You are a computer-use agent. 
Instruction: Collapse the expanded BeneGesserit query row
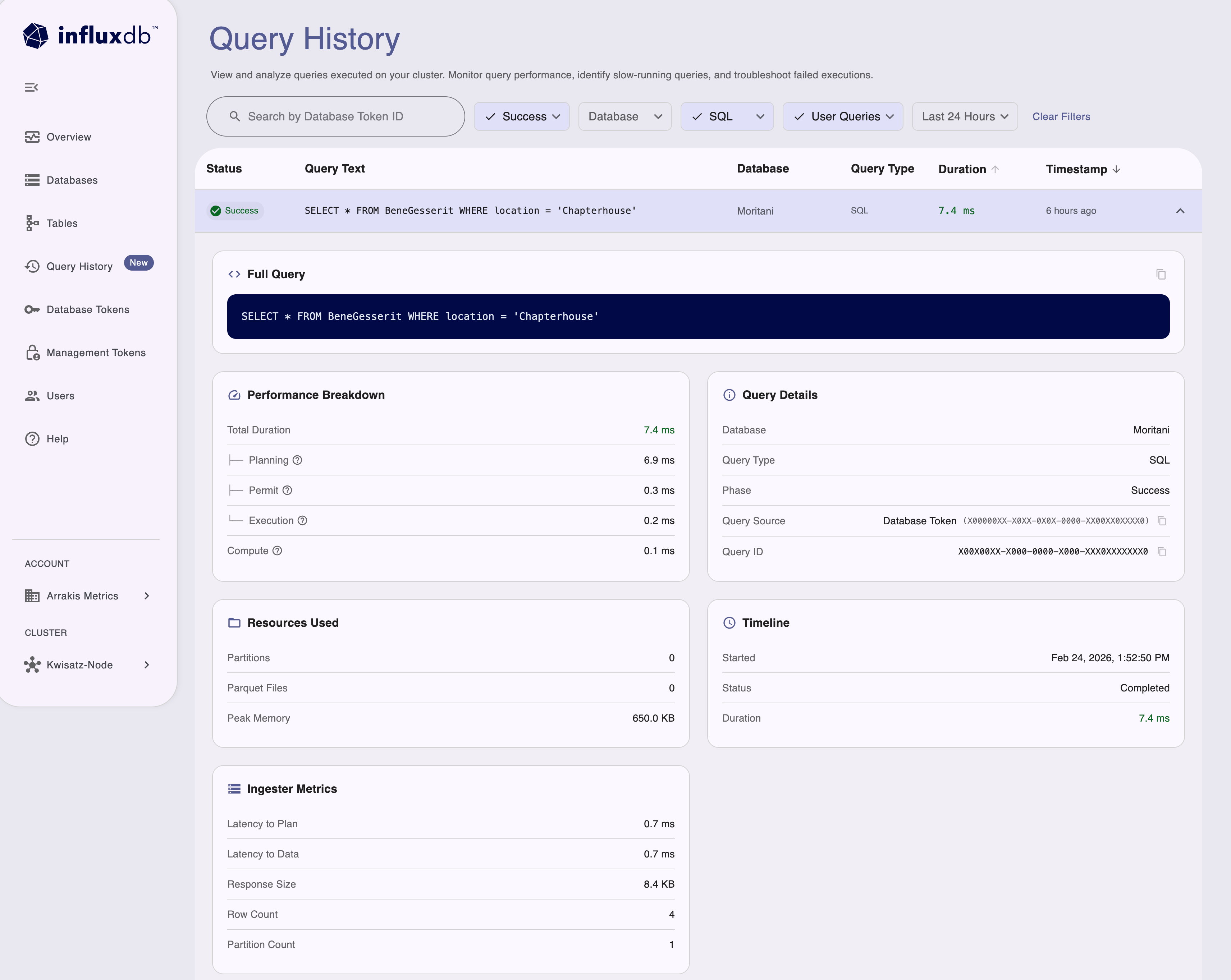(x=1180, y=211)
